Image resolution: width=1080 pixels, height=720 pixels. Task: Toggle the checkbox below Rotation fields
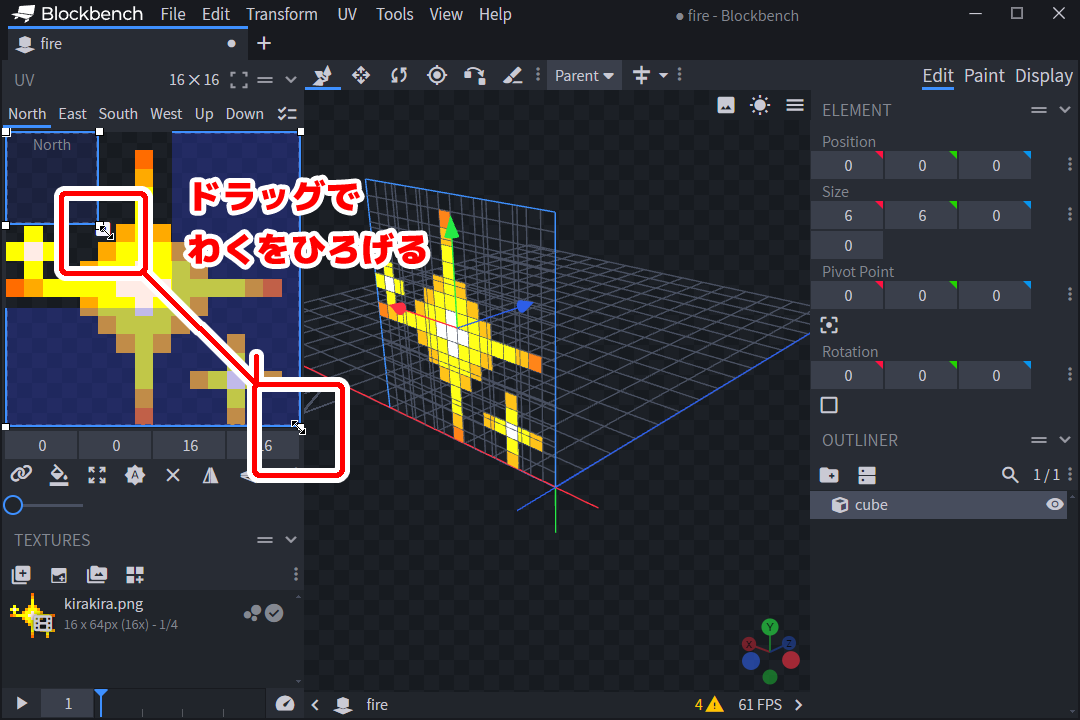[x=829, y=405]
